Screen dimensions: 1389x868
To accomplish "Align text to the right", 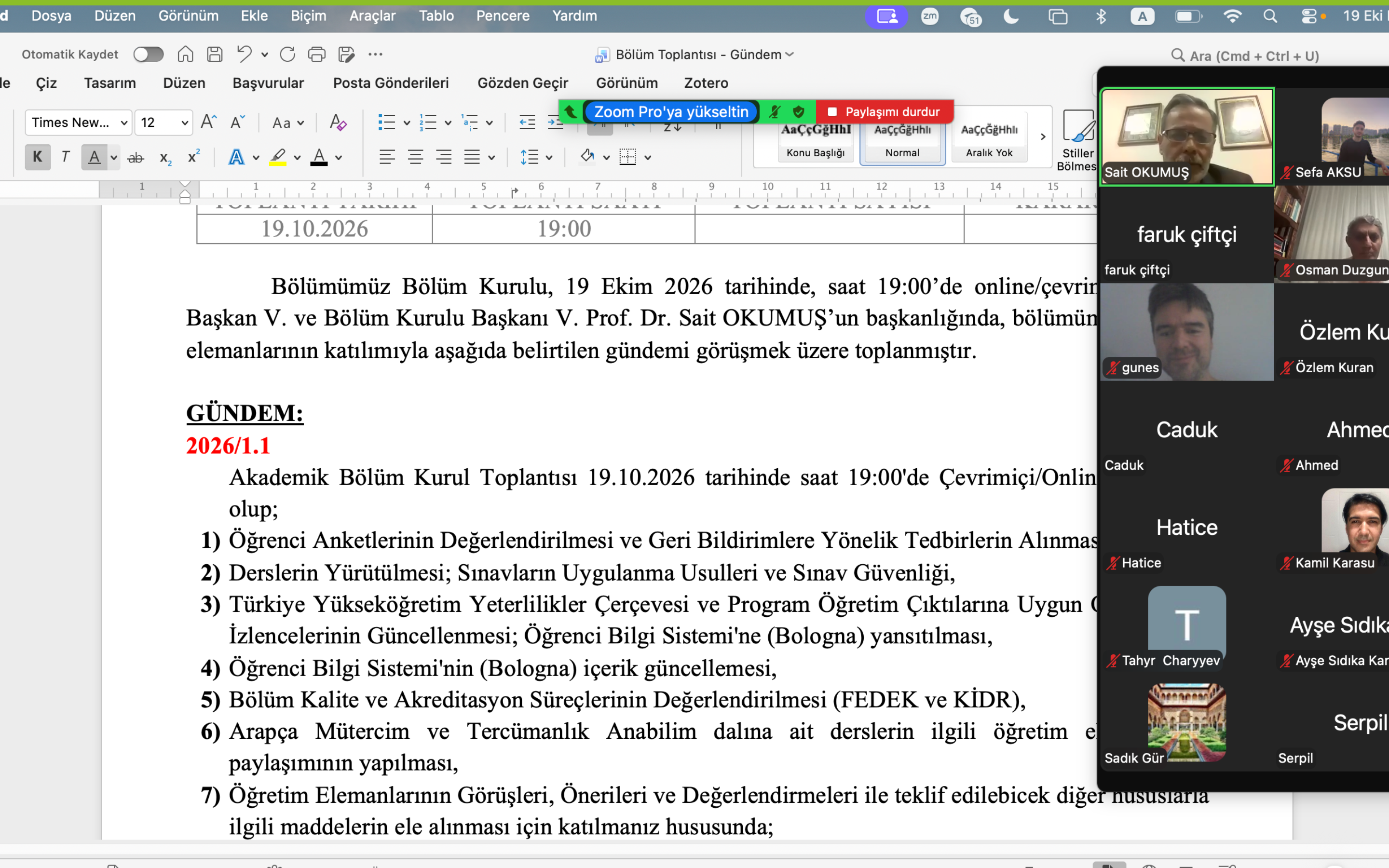I will 444,157.
